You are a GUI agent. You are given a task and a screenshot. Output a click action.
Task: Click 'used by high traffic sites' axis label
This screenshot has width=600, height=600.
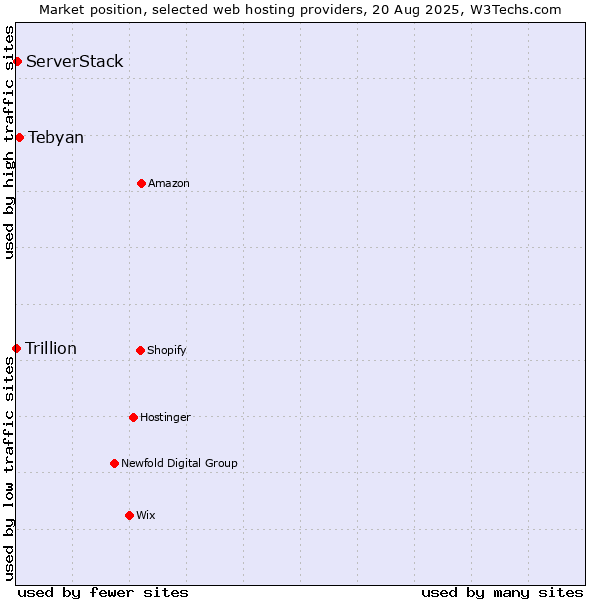click(8, 142)
